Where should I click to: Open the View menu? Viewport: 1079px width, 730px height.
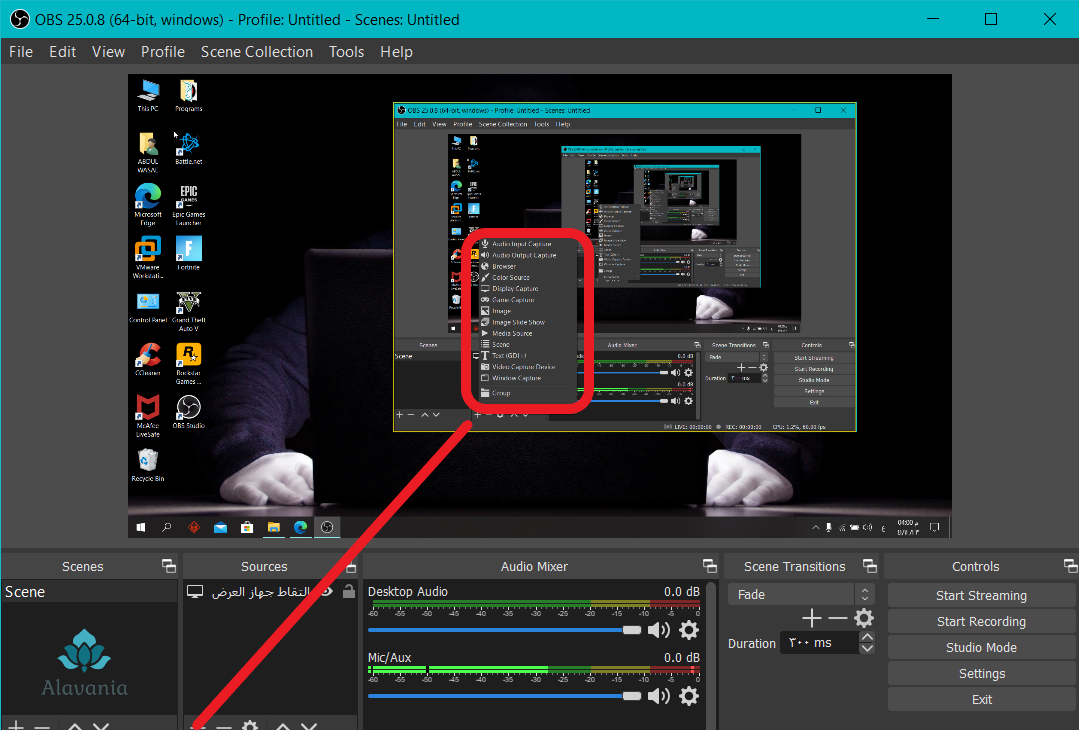tap(108, 52)
